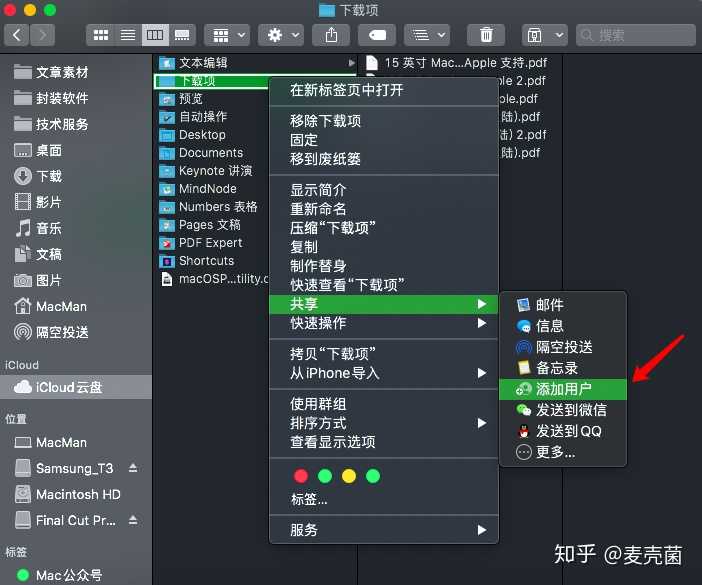Go forward with the right arrow button
The width and height of the screenshot is (702, 585).
click(43, 35)
